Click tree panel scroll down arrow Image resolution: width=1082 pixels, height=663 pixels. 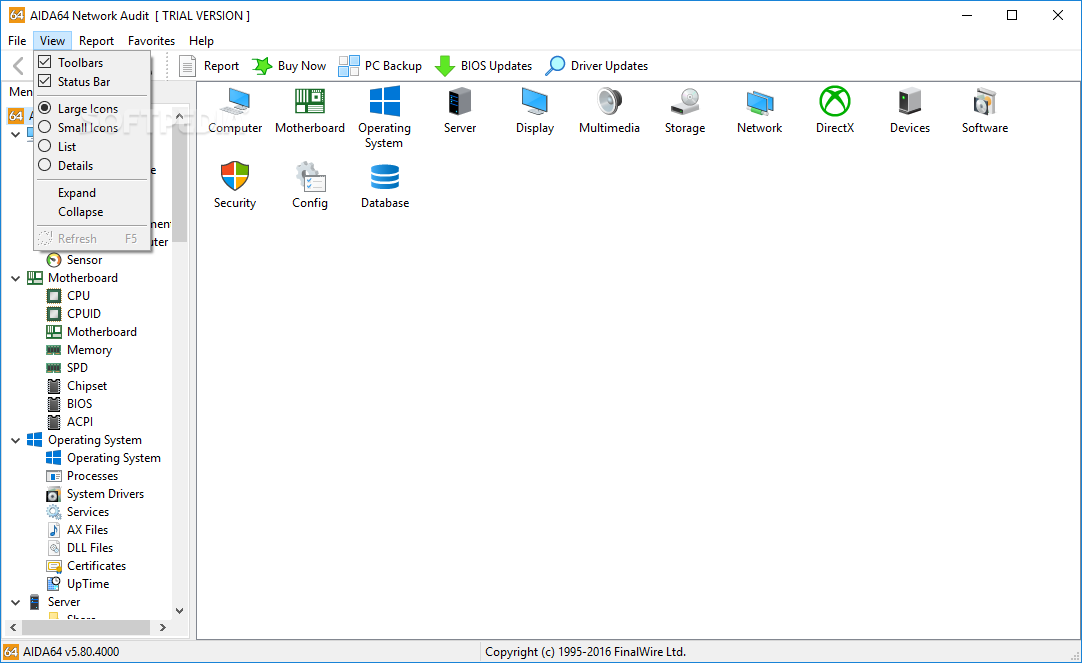tap(179, 611)
